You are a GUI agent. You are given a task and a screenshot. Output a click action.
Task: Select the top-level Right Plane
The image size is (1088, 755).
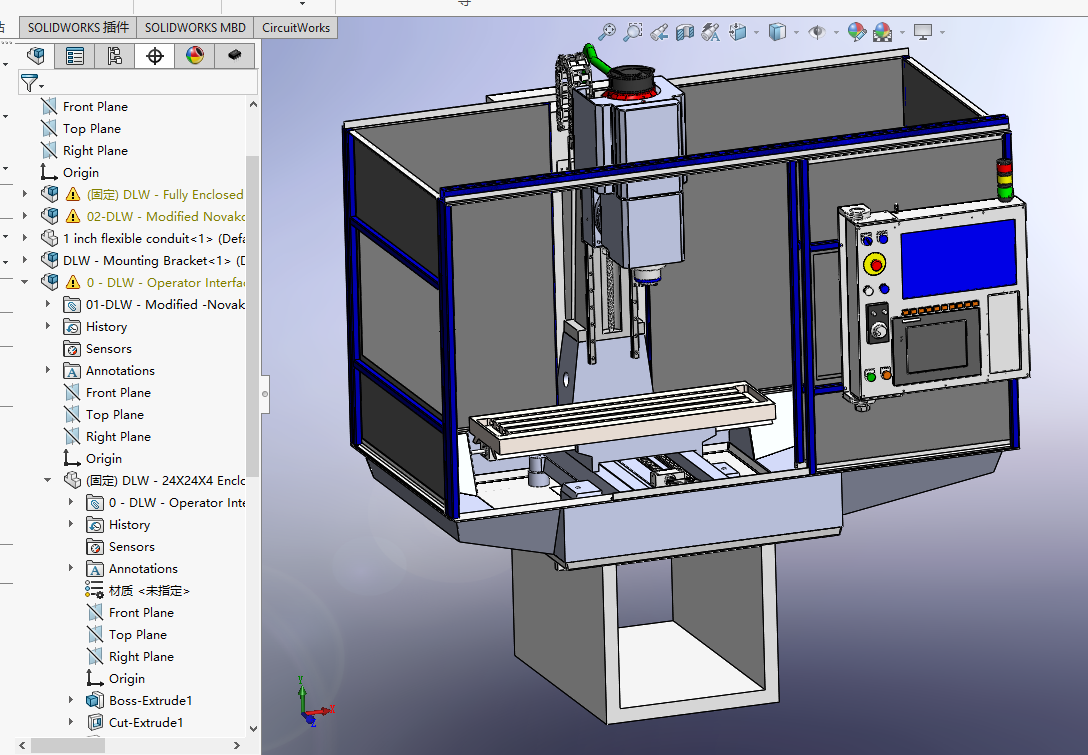95,151
